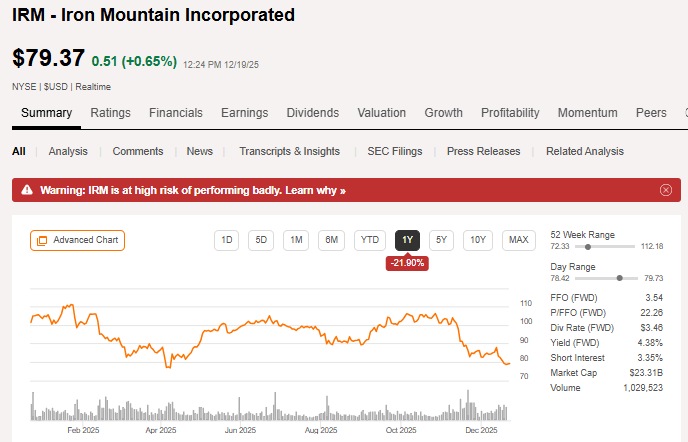
Task: Switch chart to 5D range
Action: [x=261, y=240]
